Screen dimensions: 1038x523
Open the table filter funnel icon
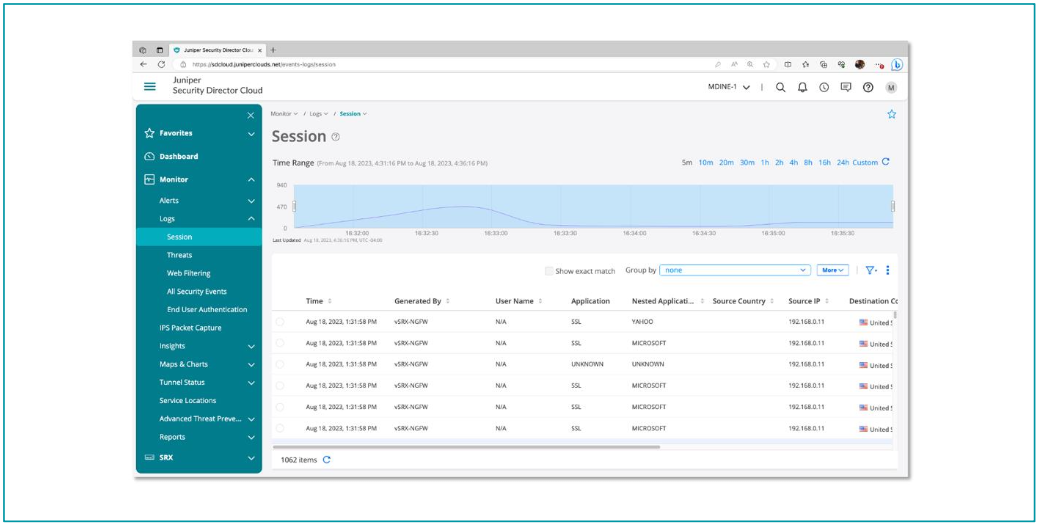870,270
